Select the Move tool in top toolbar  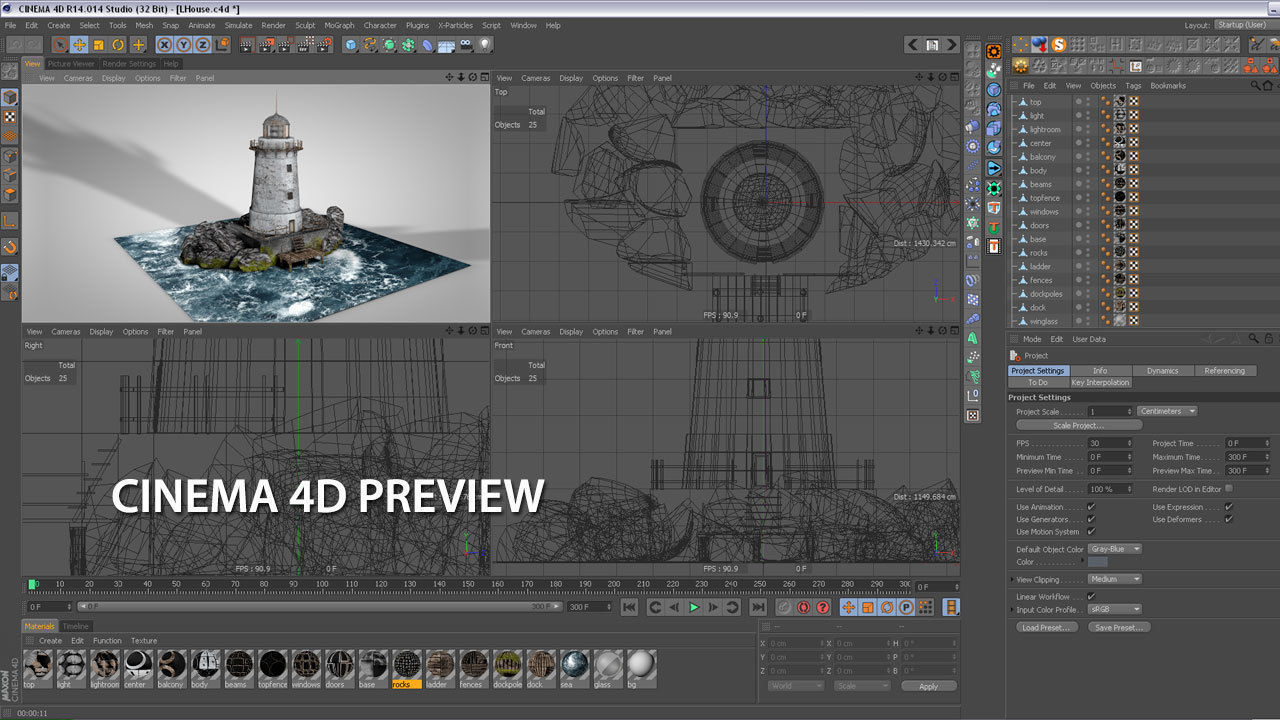[79, 45]
